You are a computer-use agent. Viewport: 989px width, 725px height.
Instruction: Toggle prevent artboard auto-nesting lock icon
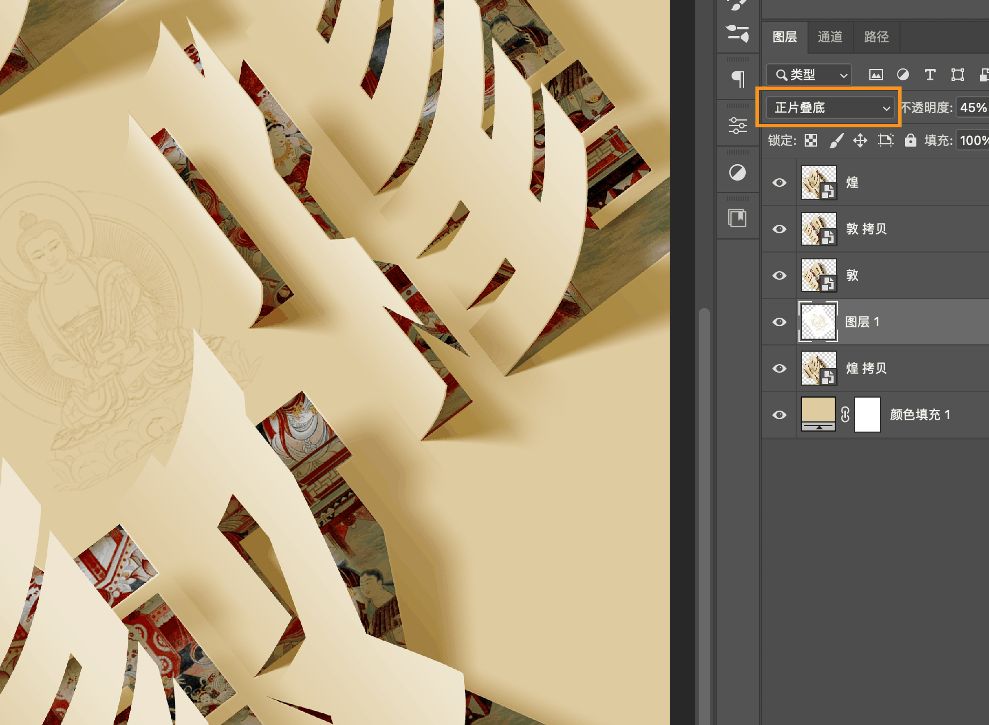click(886, 140)
